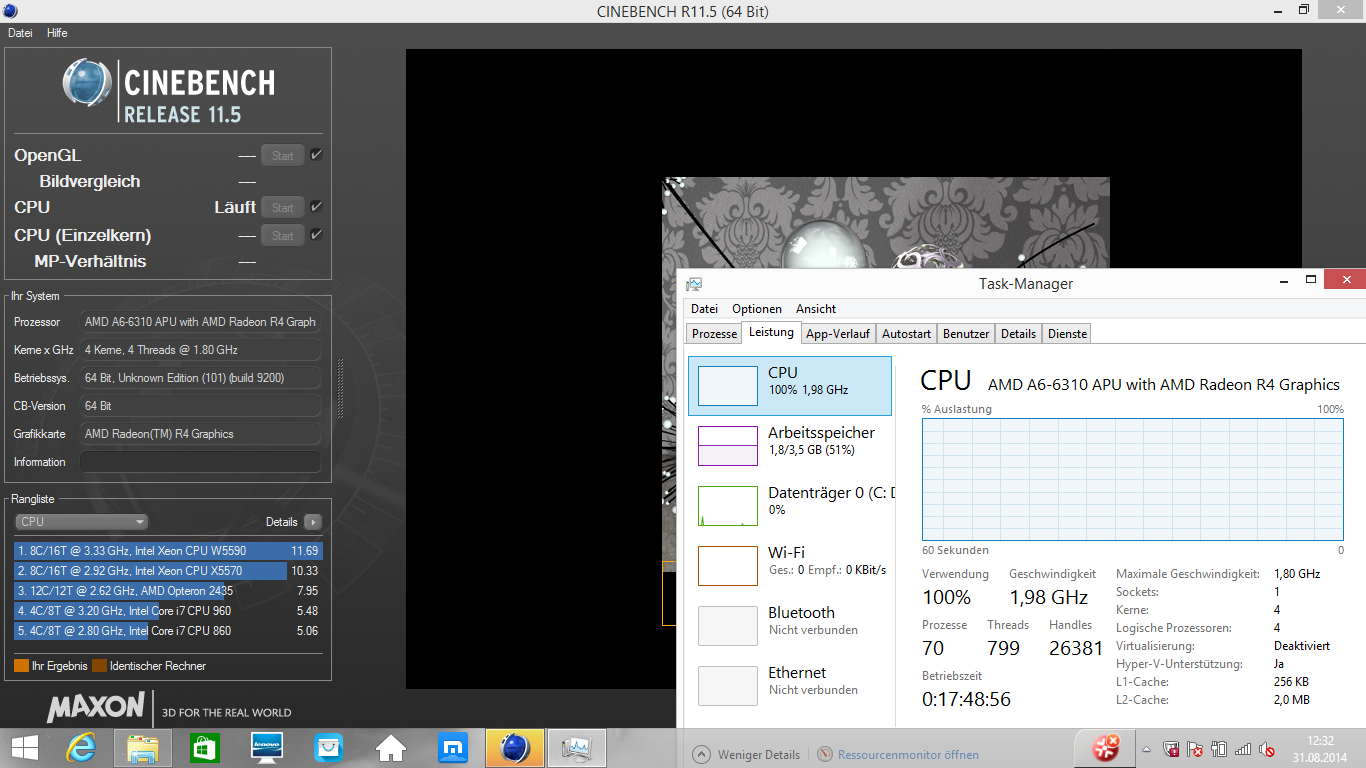
Task: Click the Ressourcenmonitor öffnen link
Action: 908,755
